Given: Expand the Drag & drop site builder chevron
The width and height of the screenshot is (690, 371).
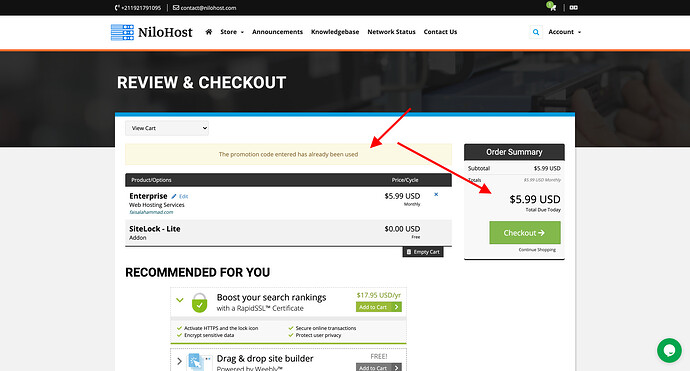Looking at the screenshot, I should [179, 361].
